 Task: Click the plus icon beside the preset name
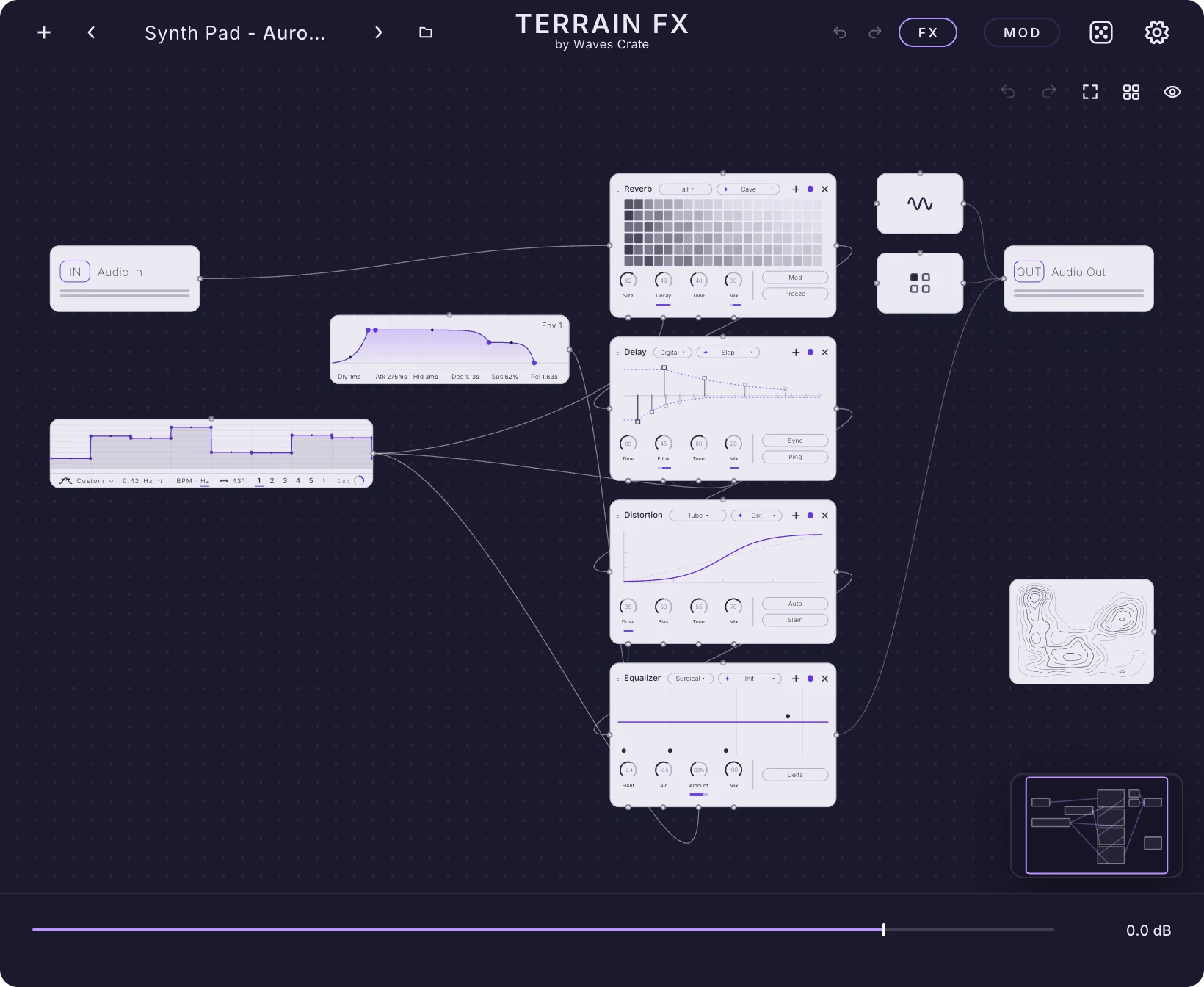click(44, 32)
